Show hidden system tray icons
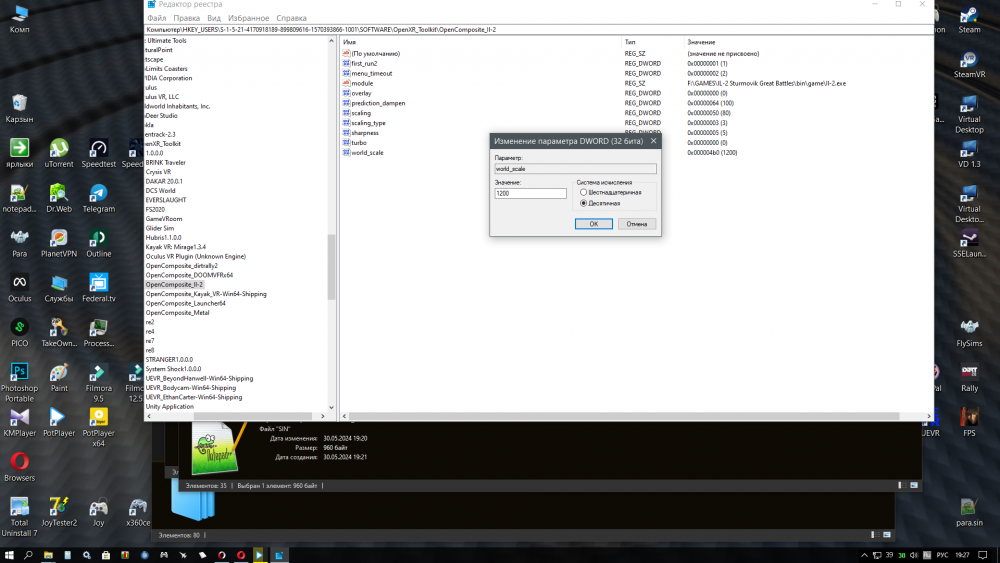 [x=864, y=555]
